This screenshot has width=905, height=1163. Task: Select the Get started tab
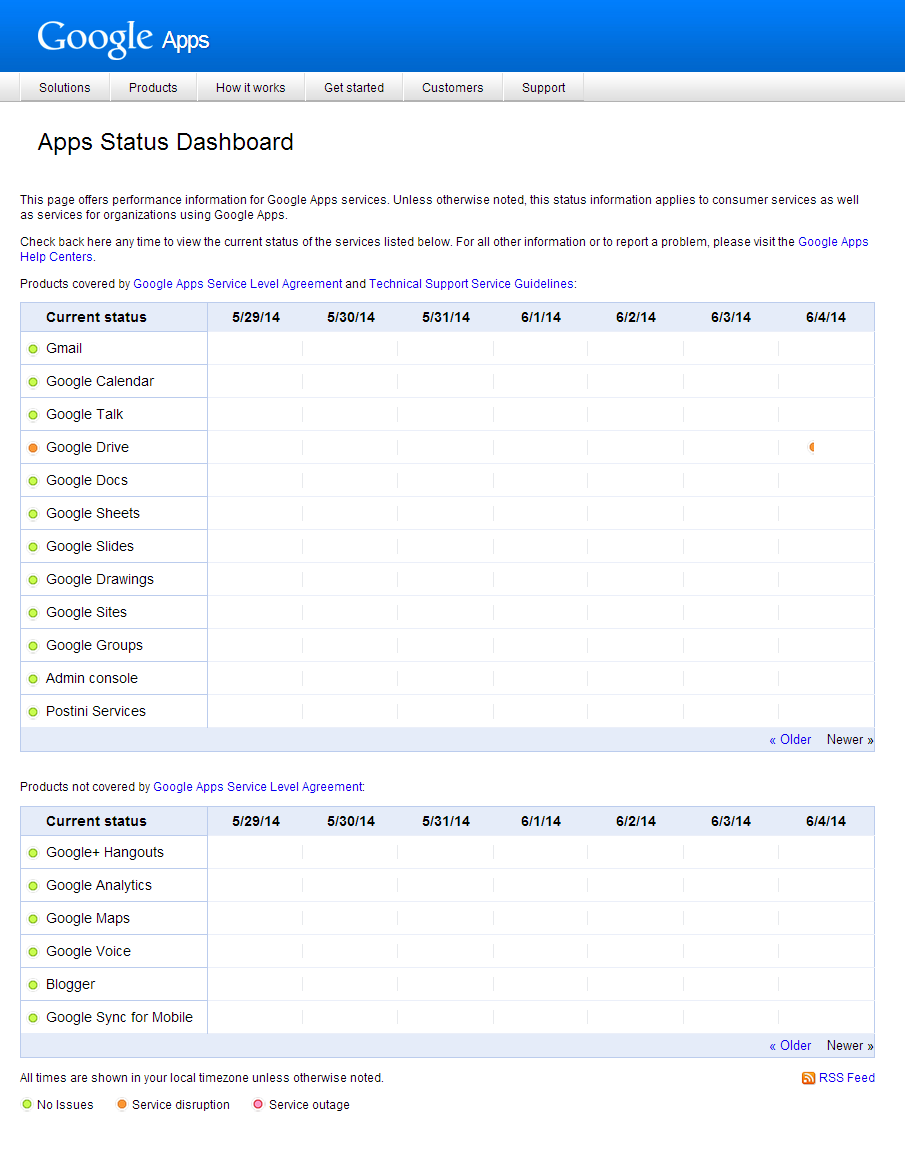coord(354,88)
